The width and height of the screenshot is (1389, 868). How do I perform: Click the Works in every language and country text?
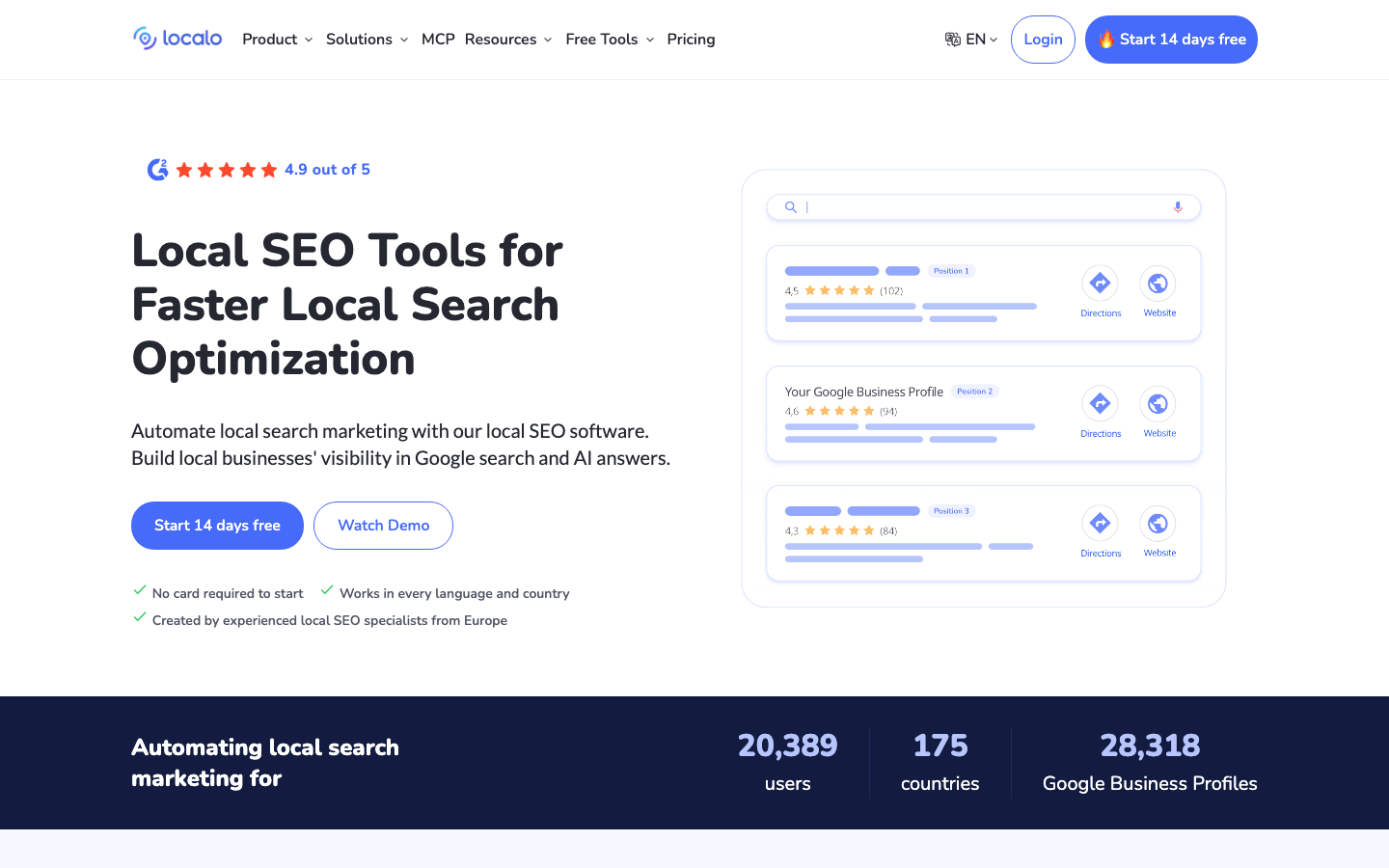click(454, 593)
